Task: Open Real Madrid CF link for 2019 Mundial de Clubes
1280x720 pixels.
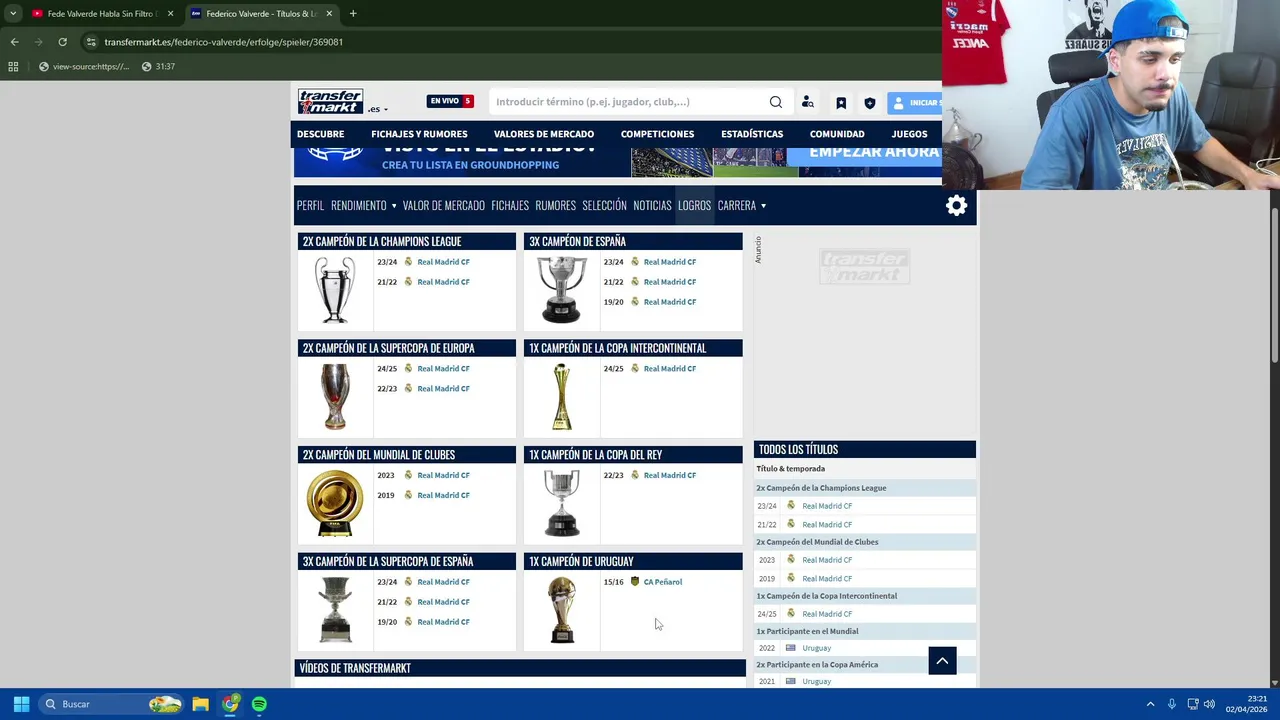Action: [444, 495]
